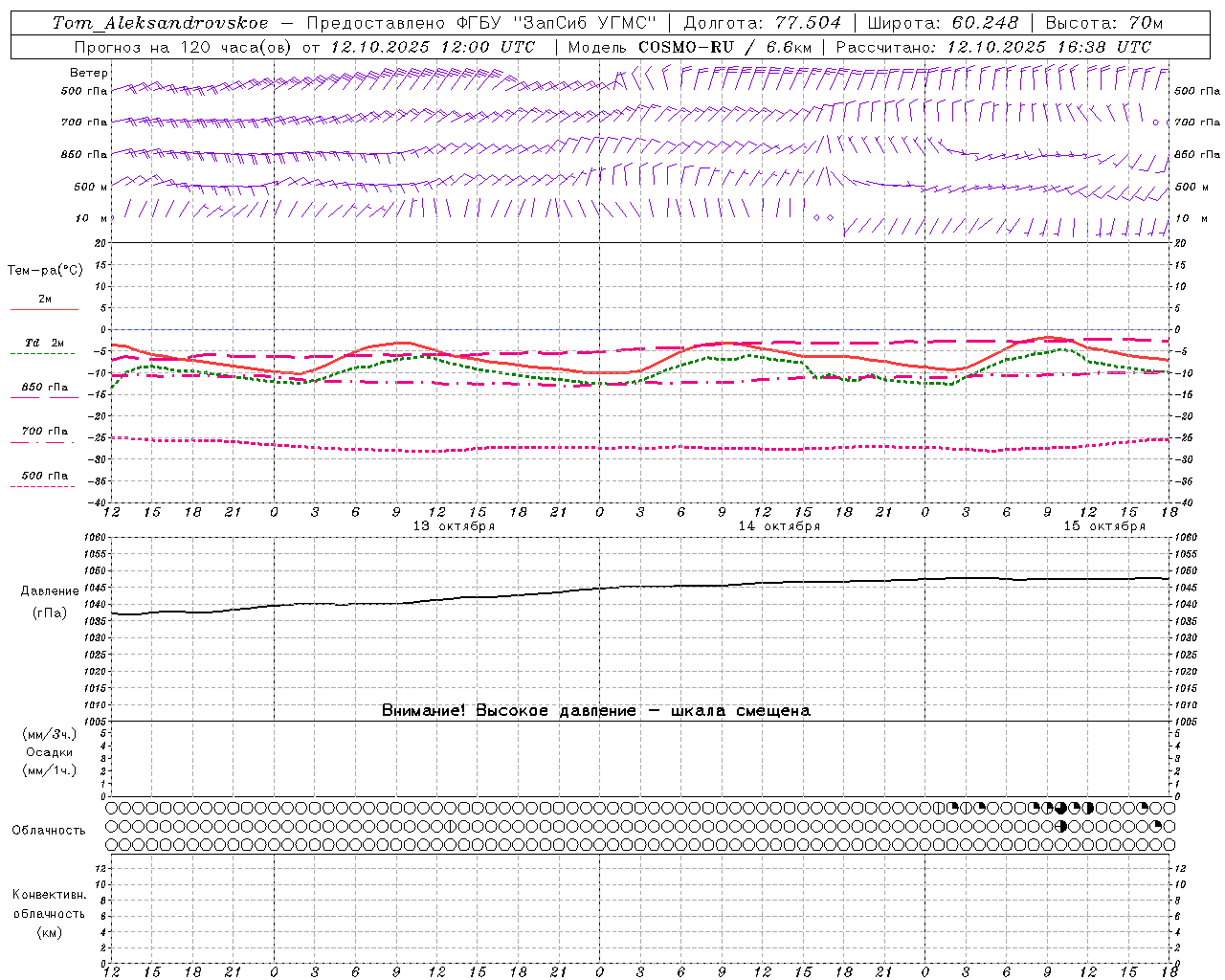Click the 'Давление' pressure panel label
This screenshot has height=980, width=1225.
[x=50, y=591]
